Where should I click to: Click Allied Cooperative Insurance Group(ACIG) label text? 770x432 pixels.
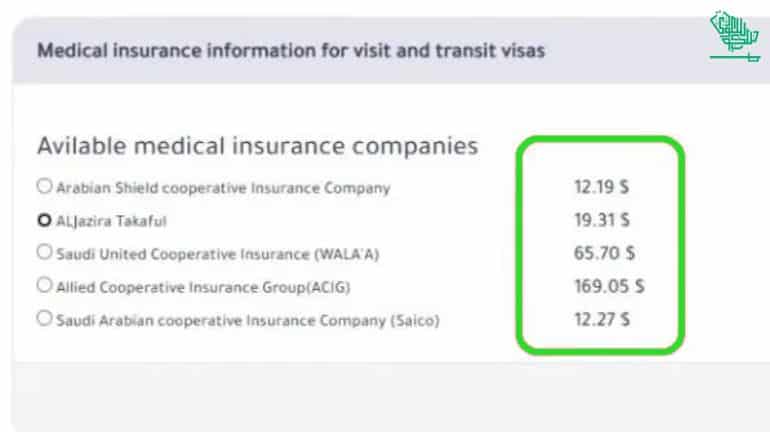click(203, 286)
